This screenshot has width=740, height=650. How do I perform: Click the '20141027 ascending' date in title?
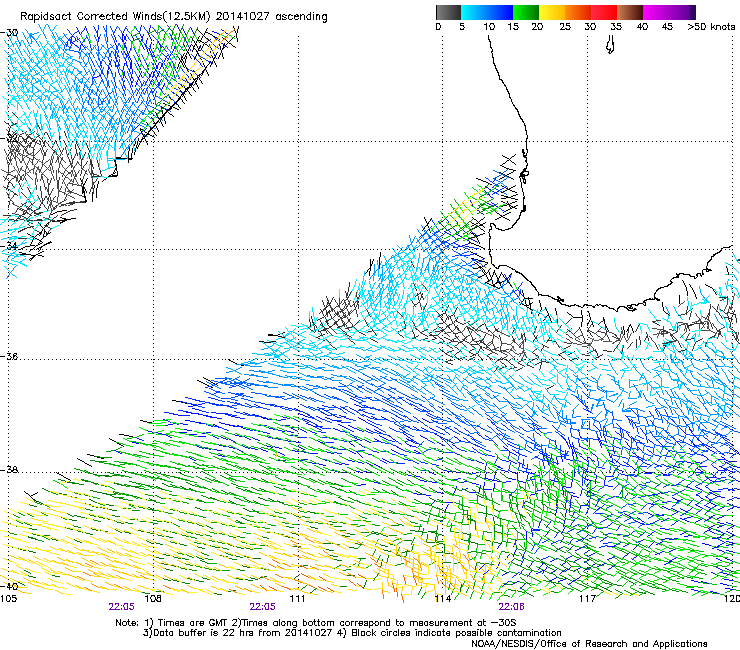click(272, 16)
